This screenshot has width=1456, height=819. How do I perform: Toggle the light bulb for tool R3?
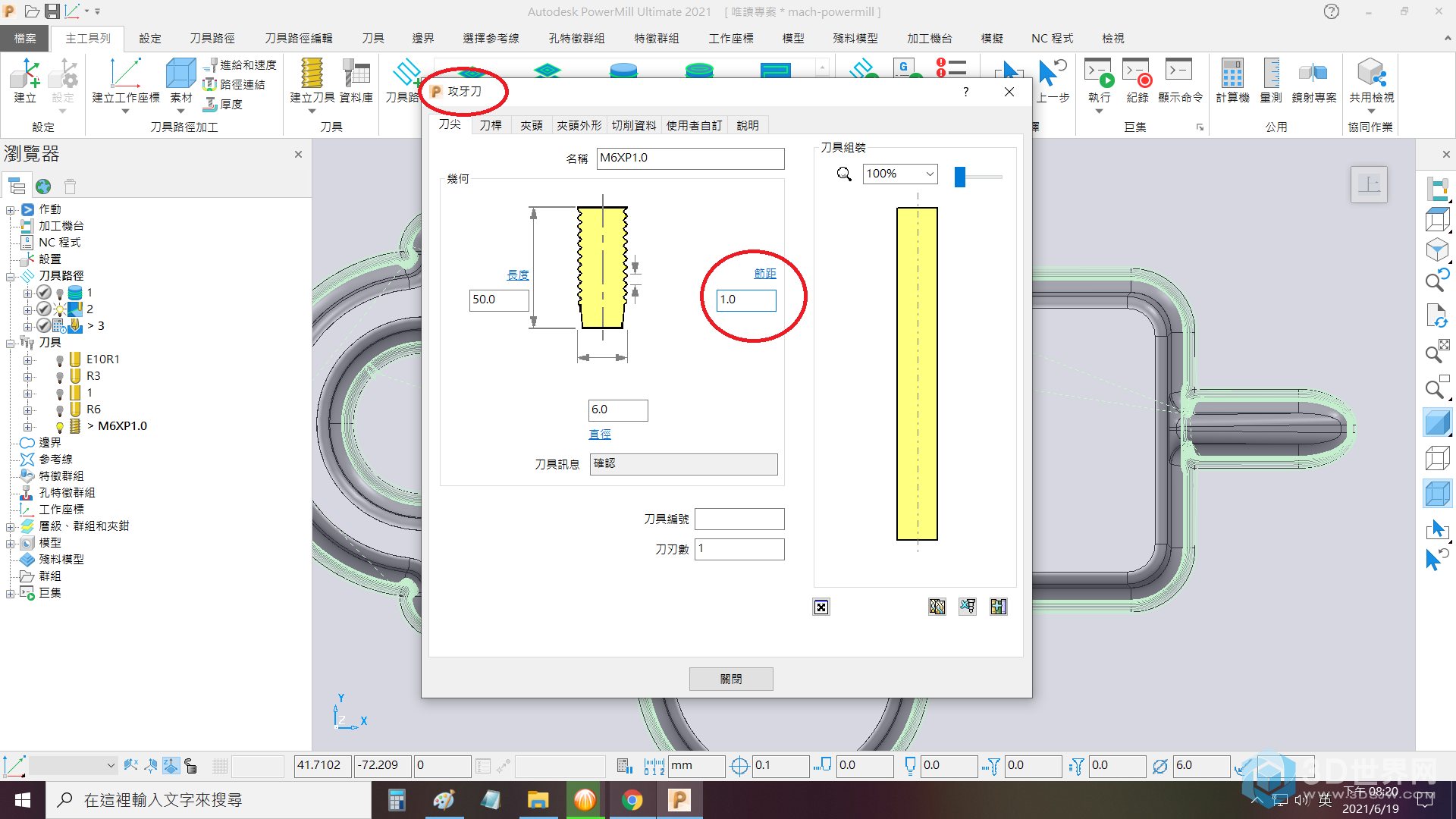60,377
